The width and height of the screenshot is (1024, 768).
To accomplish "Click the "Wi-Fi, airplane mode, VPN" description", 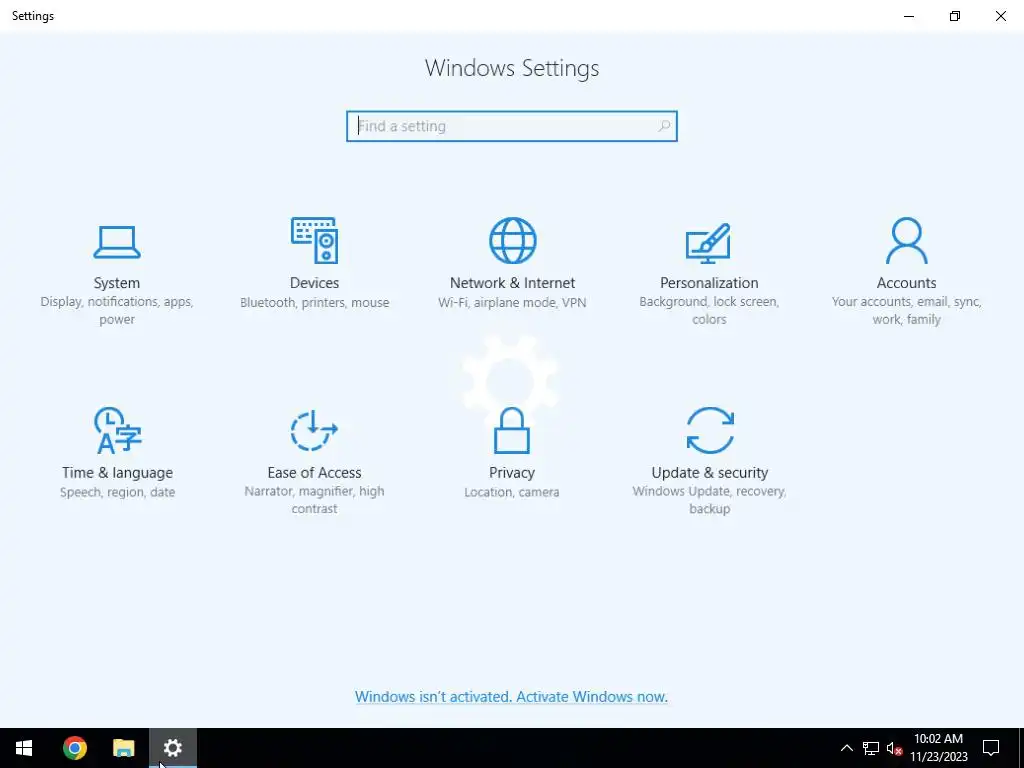I will [x=512, y=302].
